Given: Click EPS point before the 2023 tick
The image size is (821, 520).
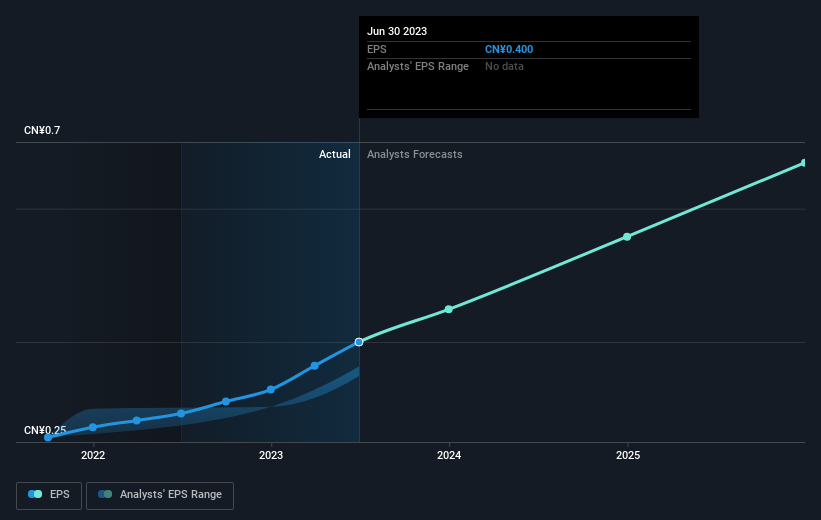Looking at the screenshot, I should (x=226, y=402).
